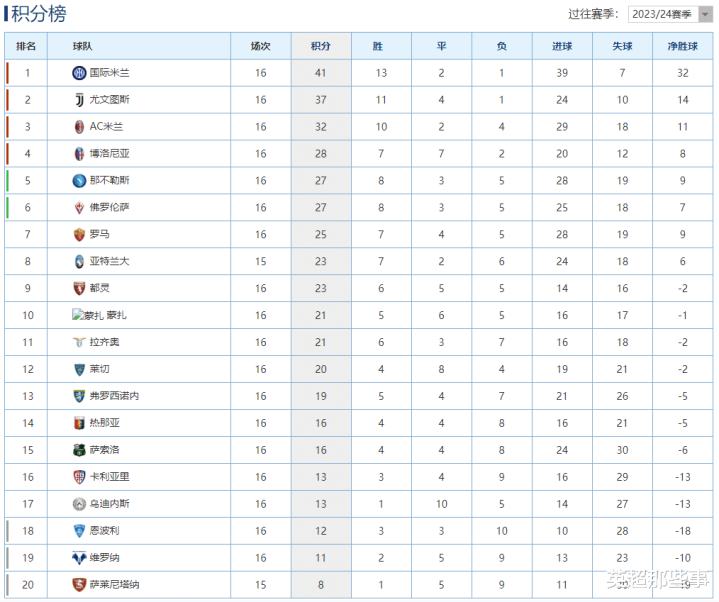
Task: Click the Roma (罗马) crest icon
Action: [x=79, y=234]
